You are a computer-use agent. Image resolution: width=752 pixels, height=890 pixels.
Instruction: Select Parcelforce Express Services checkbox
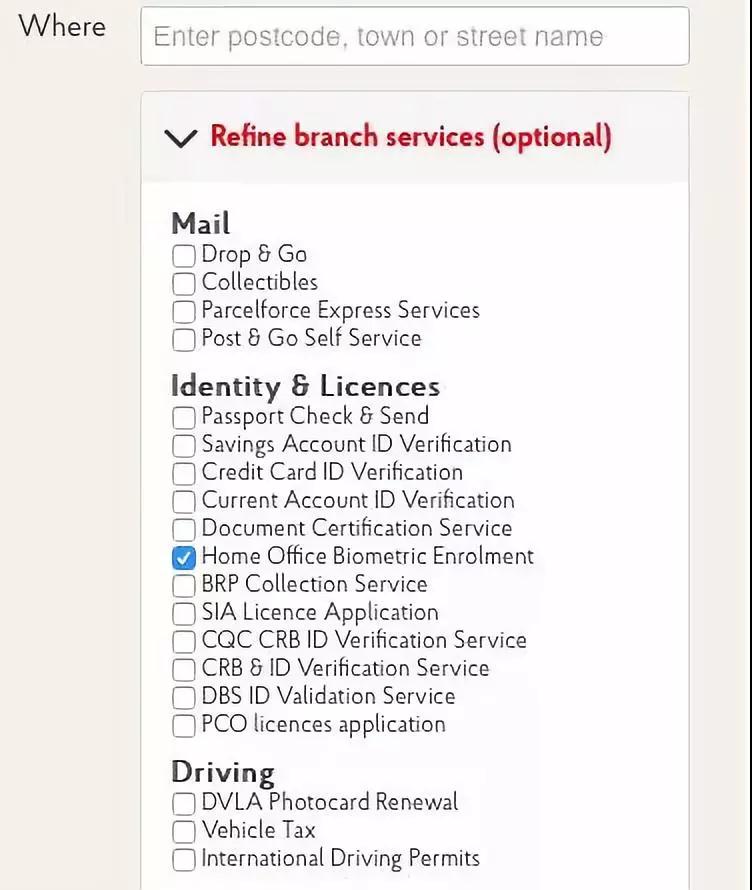pyautogui.click(x=184, y=312)
